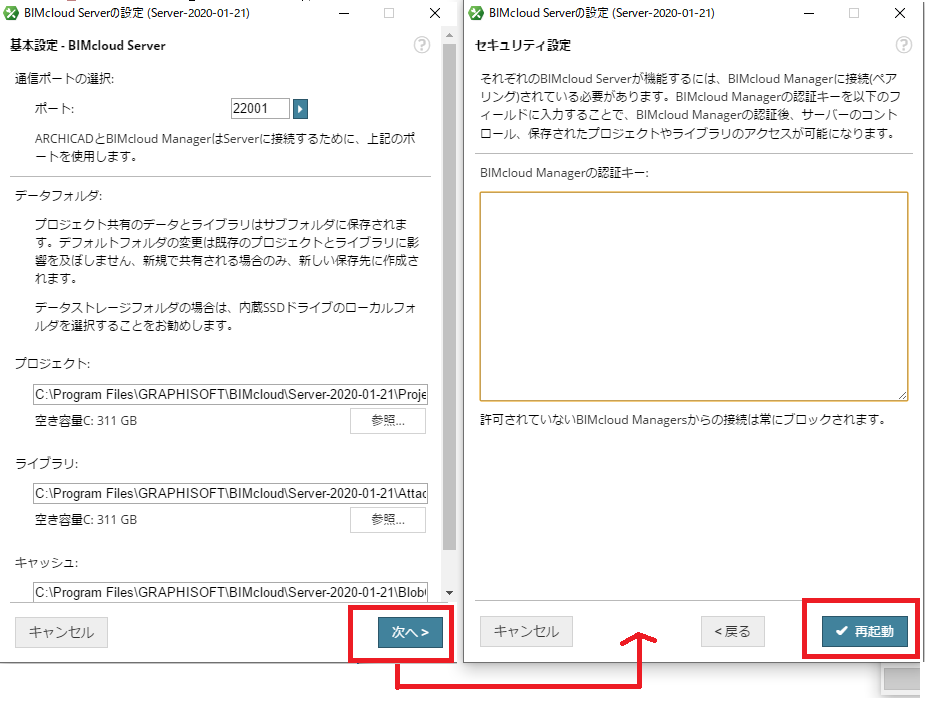937x703 pixels.
Task: Click the 次へ > next button
Action: click(x=411, y=632)
